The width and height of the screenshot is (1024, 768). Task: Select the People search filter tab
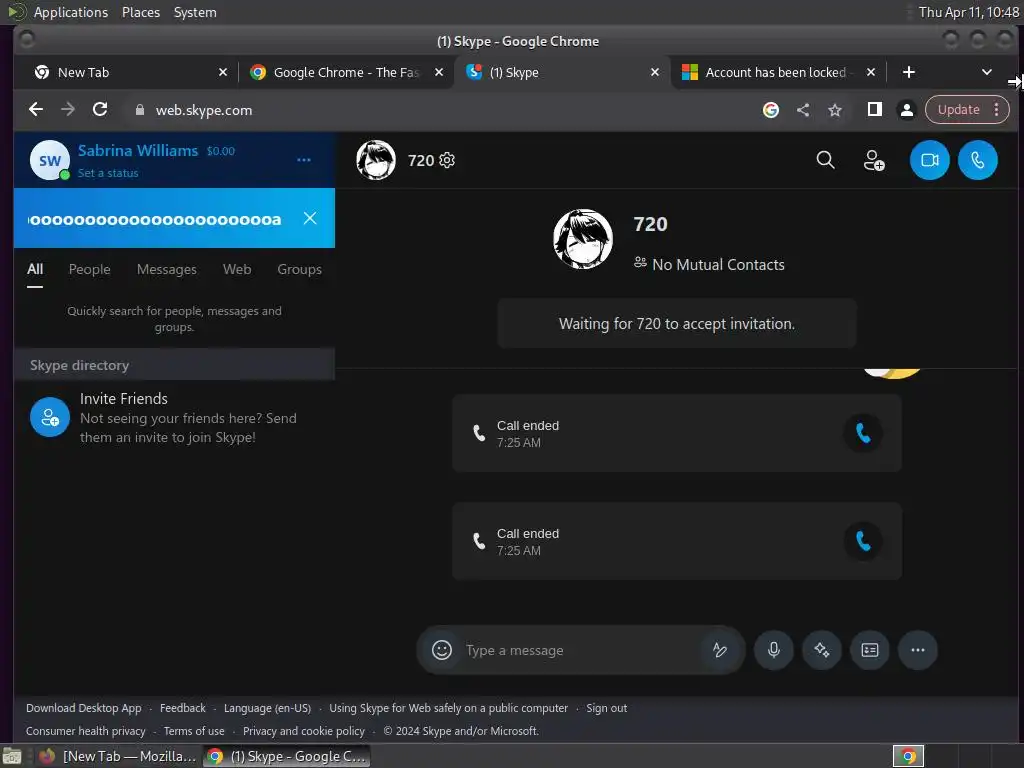tap(89, 269)
